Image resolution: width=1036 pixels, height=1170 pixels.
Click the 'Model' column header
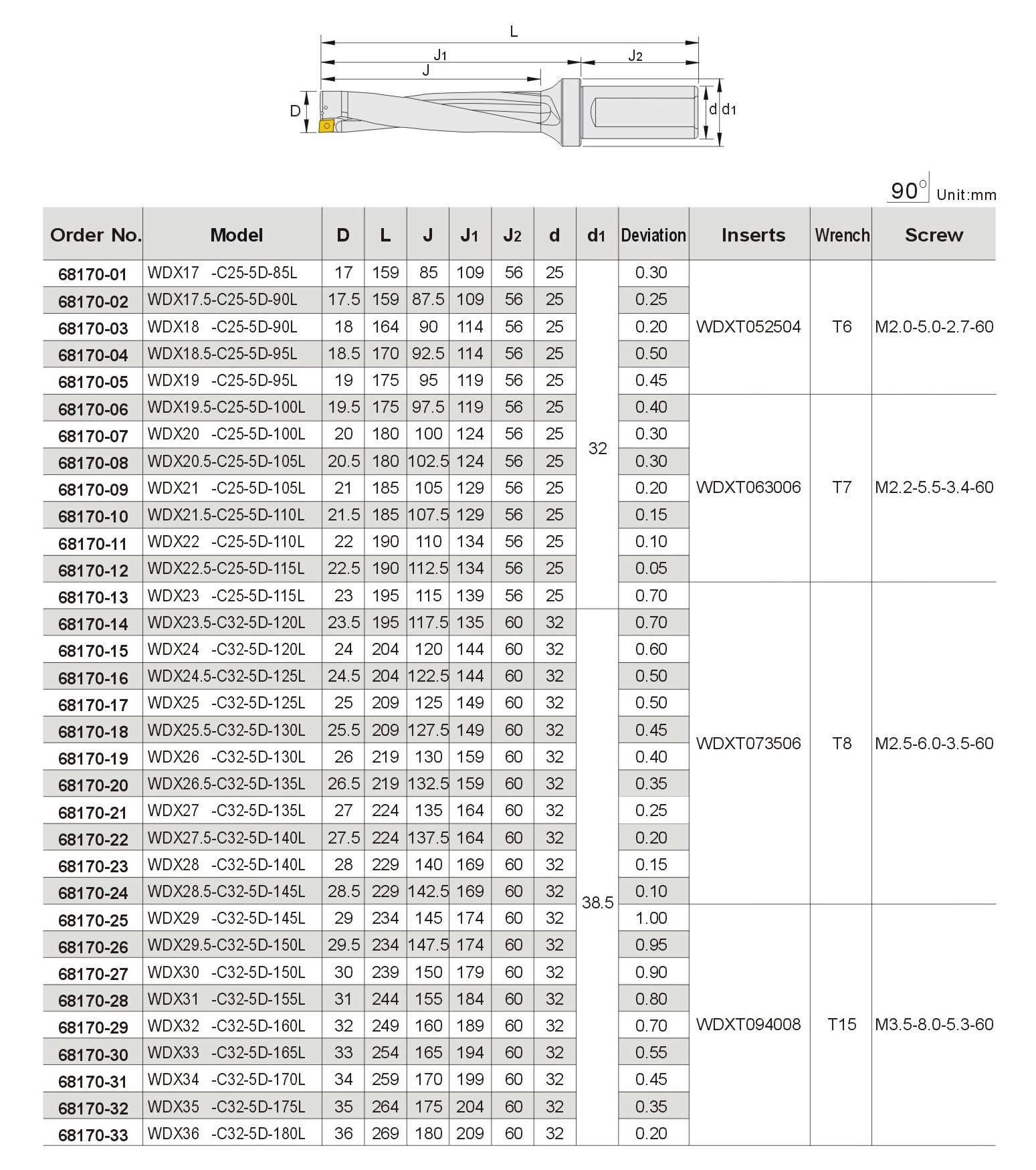point(236,235)
